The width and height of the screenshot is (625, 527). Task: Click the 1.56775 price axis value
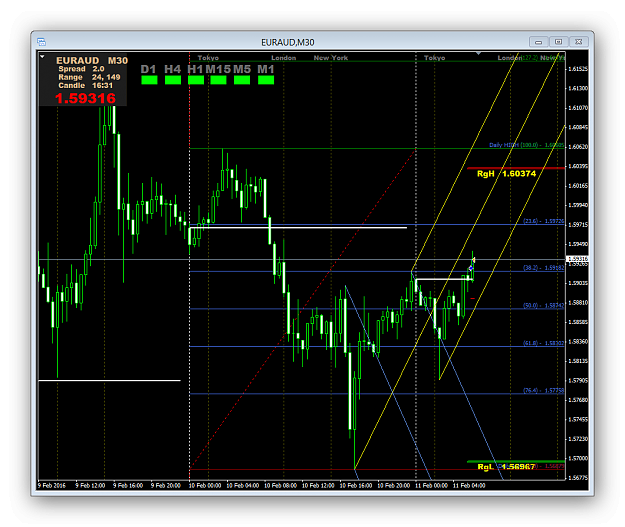pos(578,478)
